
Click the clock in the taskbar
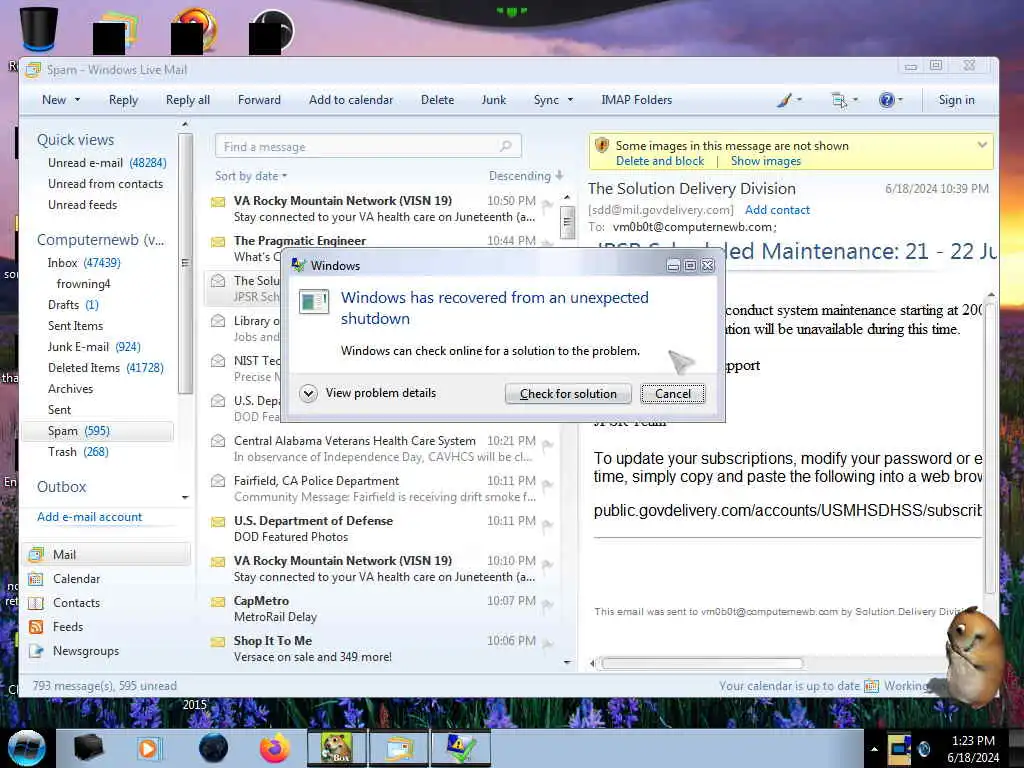pyautogui.click(x=973, y=749)
